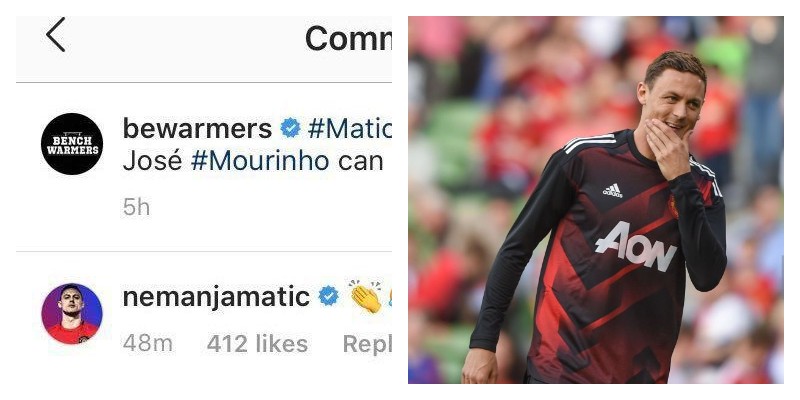This screenshot has width=800, height=400.
Task: Click the clapping hands emoji
Action: pyautogui.click(x=366, y=296)
